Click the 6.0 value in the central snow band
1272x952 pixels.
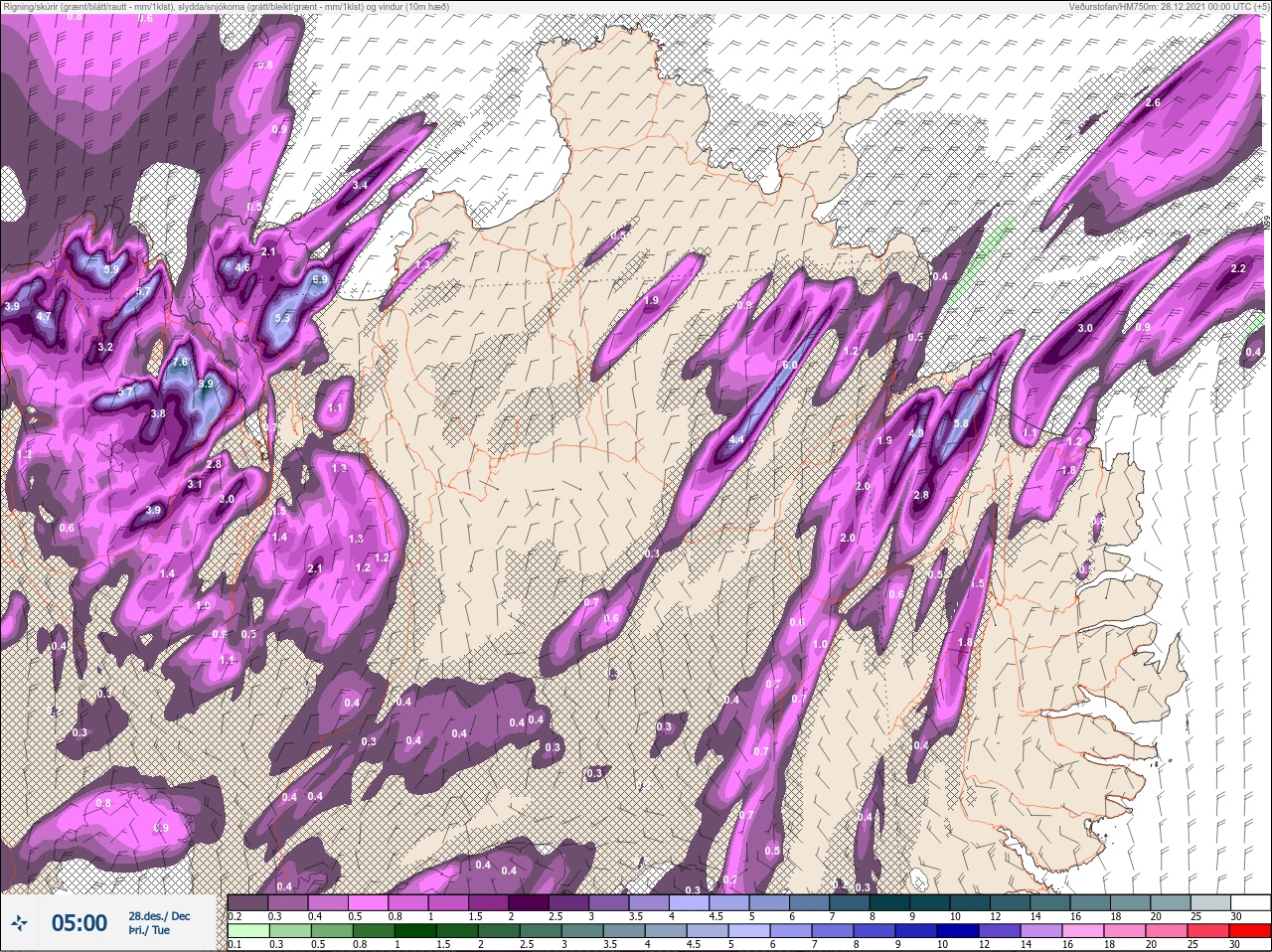coord(790,366)
